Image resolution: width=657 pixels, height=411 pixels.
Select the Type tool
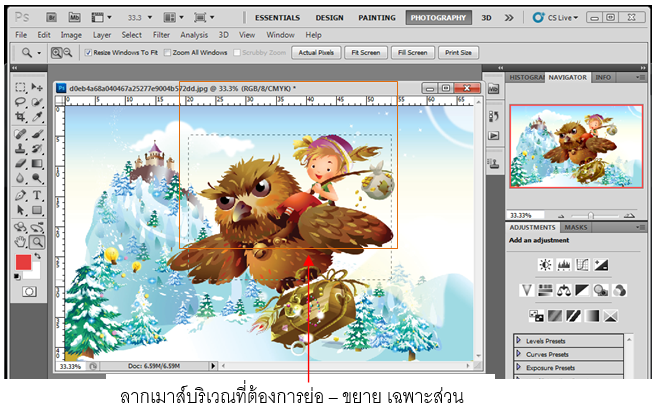tap(38, 195)
